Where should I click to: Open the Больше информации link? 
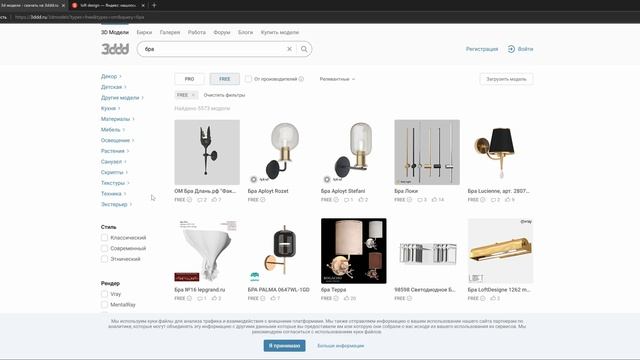click(340, 346)
